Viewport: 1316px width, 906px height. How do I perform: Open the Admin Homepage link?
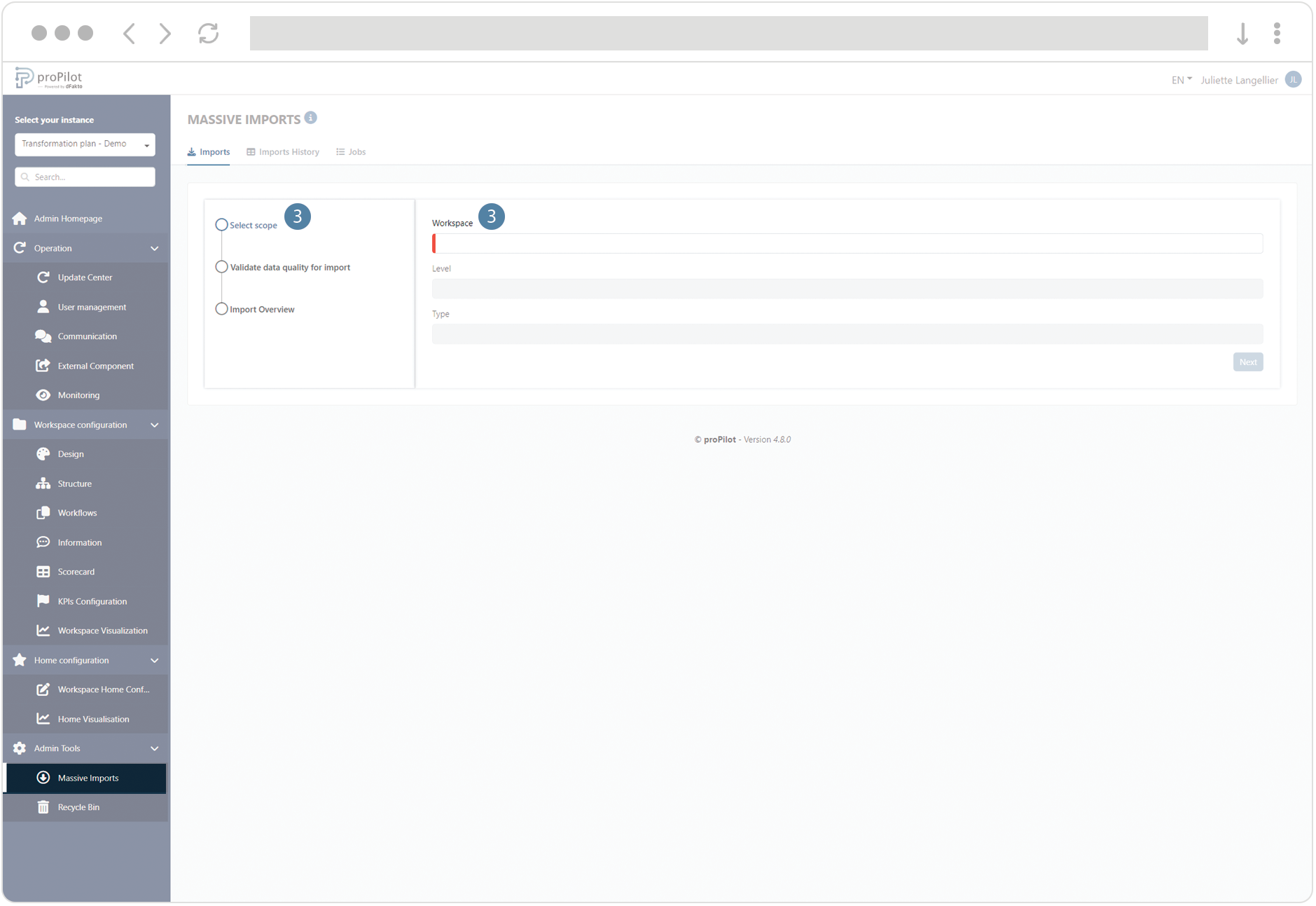[x=68, y=218]
